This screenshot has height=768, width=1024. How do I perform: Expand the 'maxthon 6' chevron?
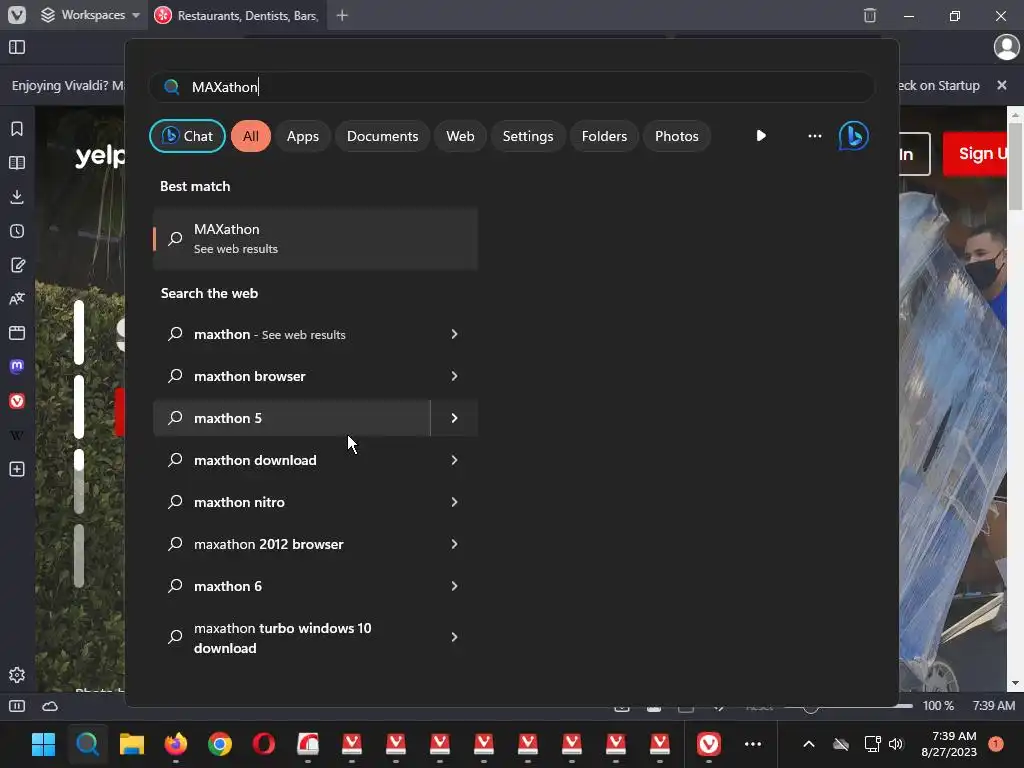(x=455, y=586)
